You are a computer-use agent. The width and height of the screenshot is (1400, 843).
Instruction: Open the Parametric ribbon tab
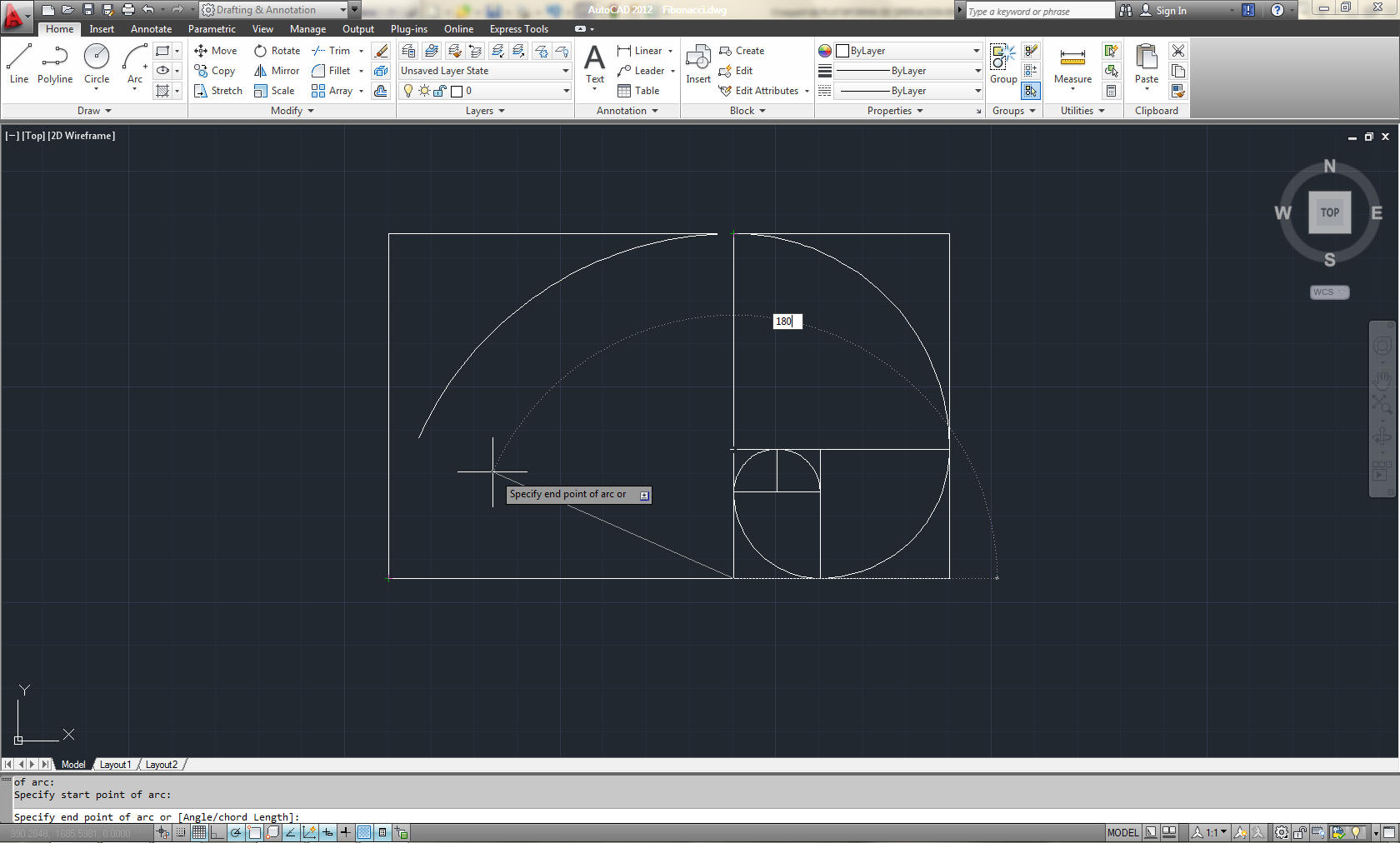[212, 29]
